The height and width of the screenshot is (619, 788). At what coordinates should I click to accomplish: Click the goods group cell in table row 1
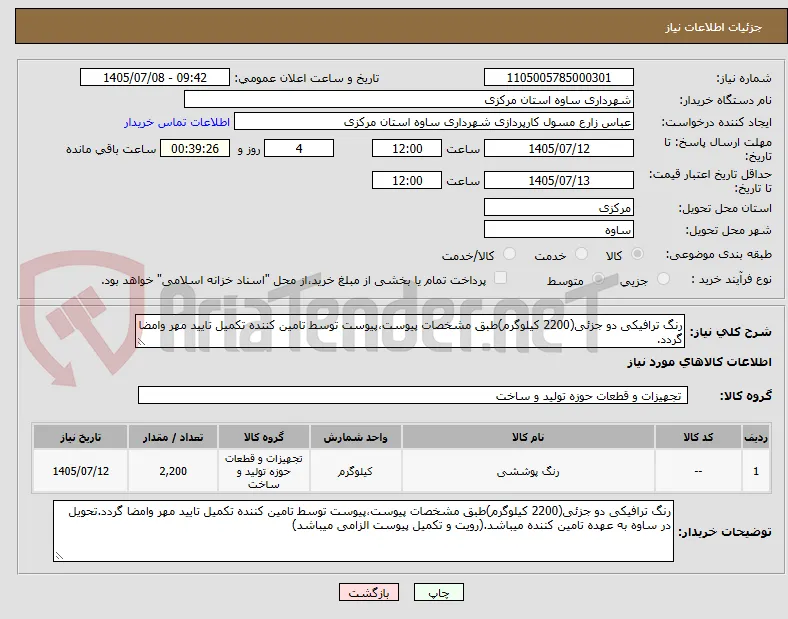pyautogui.click(x=264, y=471)
